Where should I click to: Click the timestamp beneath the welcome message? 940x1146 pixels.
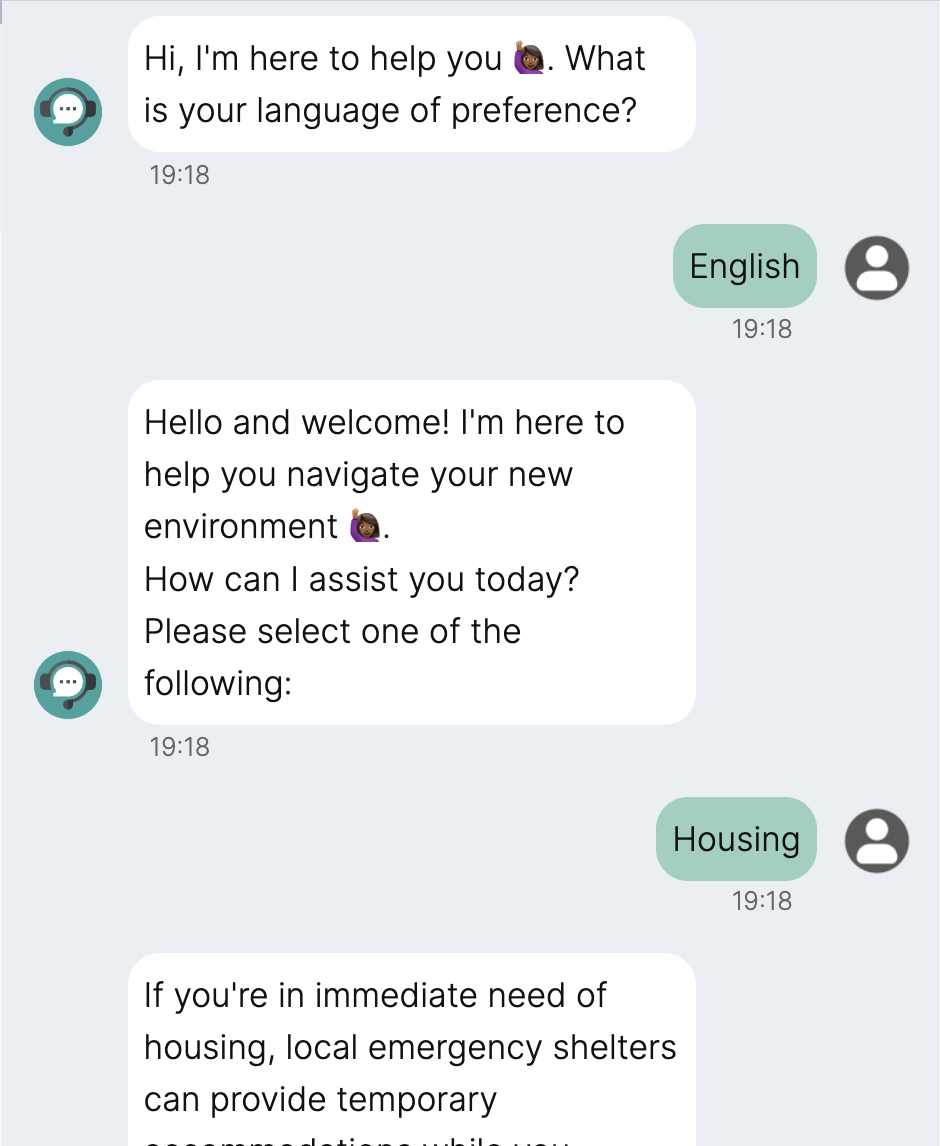(x=179, y=746)
